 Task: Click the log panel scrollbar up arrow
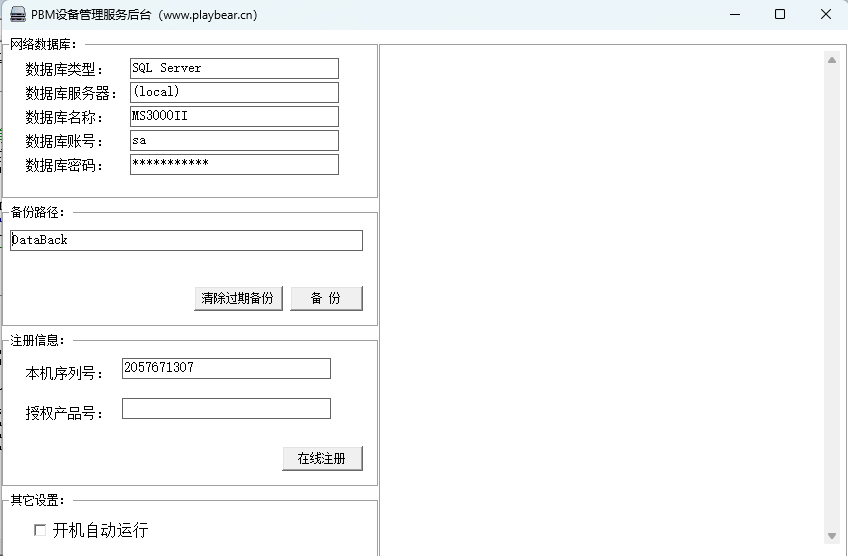831,60
